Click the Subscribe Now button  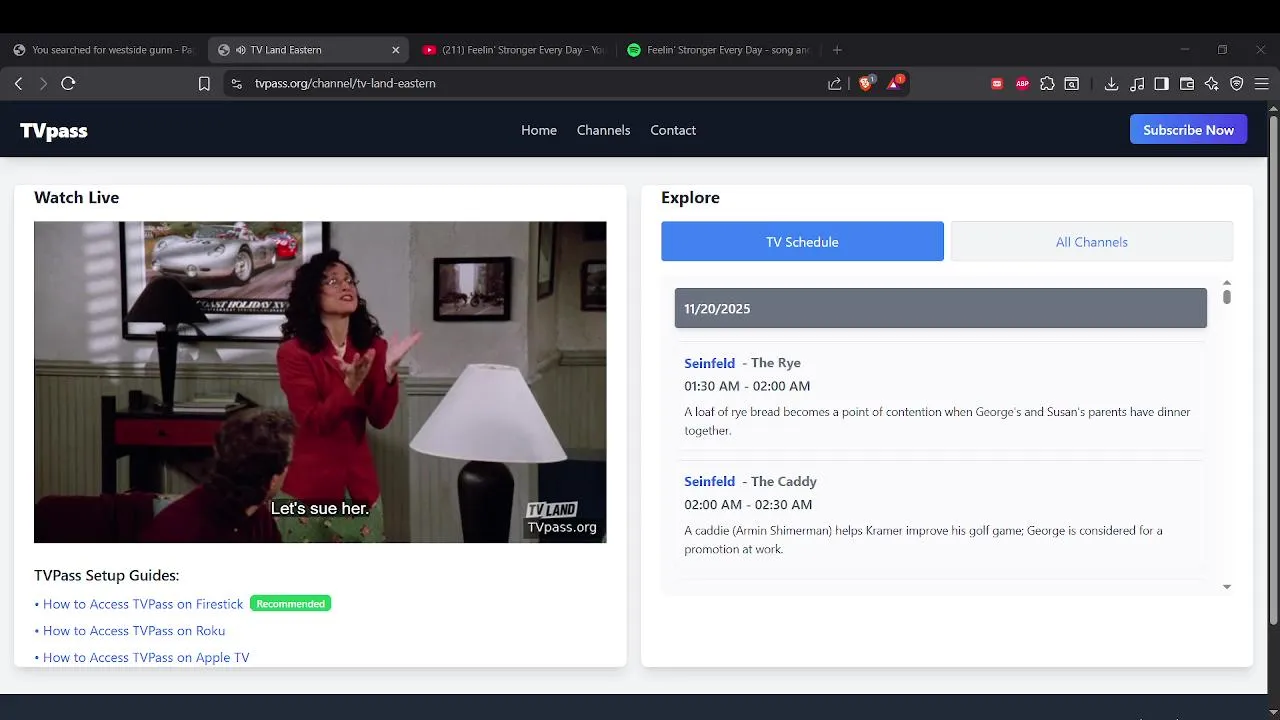(1188, 130)
